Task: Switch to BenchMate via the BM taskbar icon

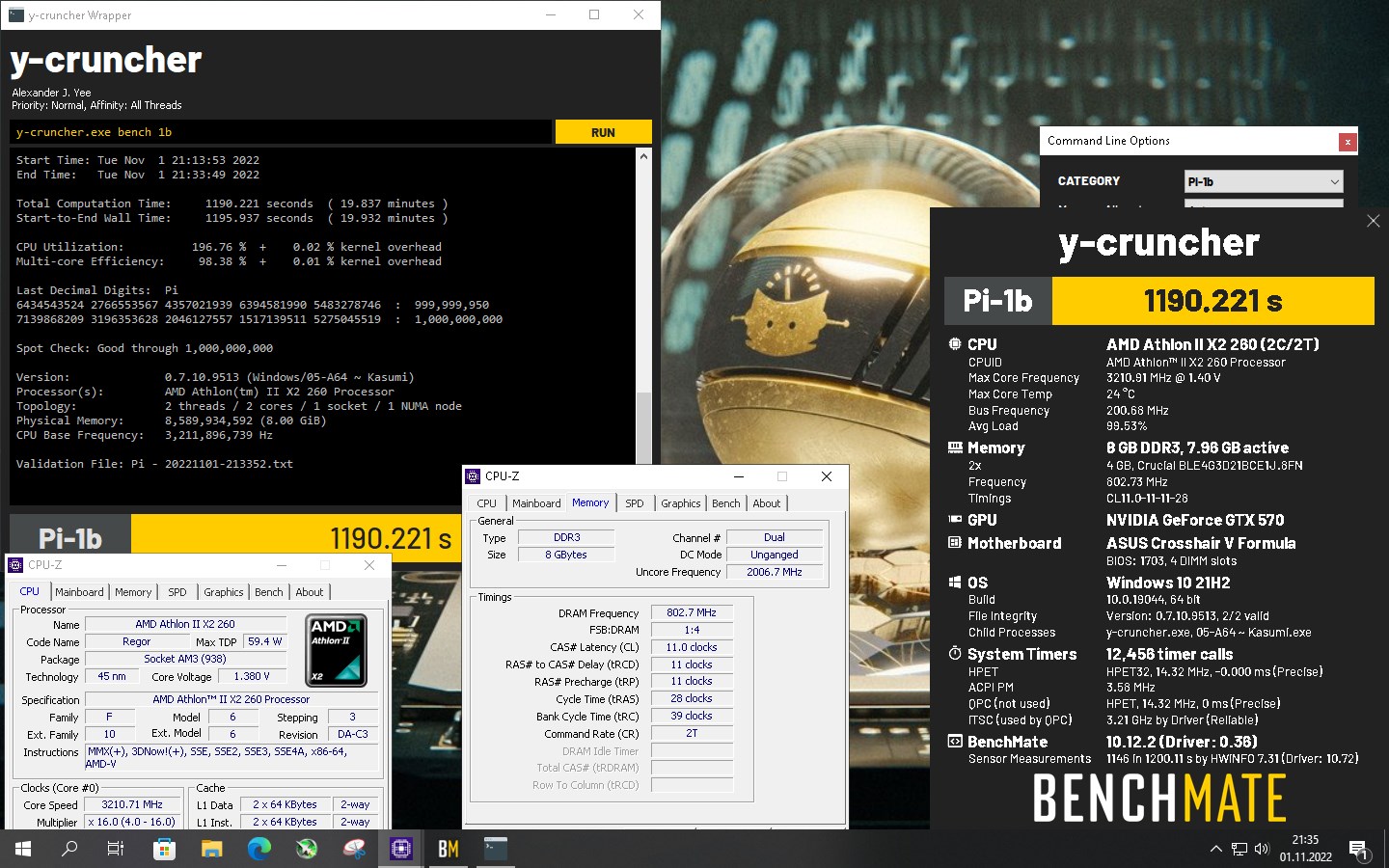Action: pyautogui.click(x=449, y=849)
